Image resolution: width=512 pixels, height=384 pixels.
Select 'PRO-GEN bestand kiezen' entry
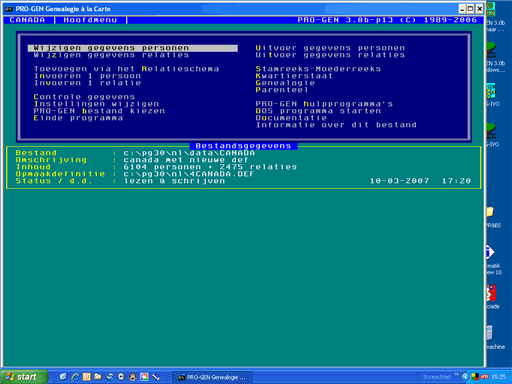99,111
